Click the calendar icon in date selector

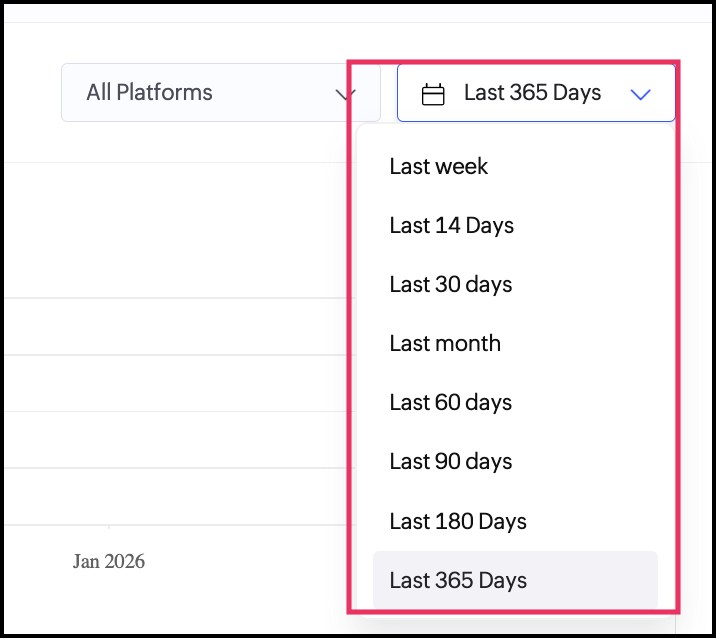pos(433,94)
